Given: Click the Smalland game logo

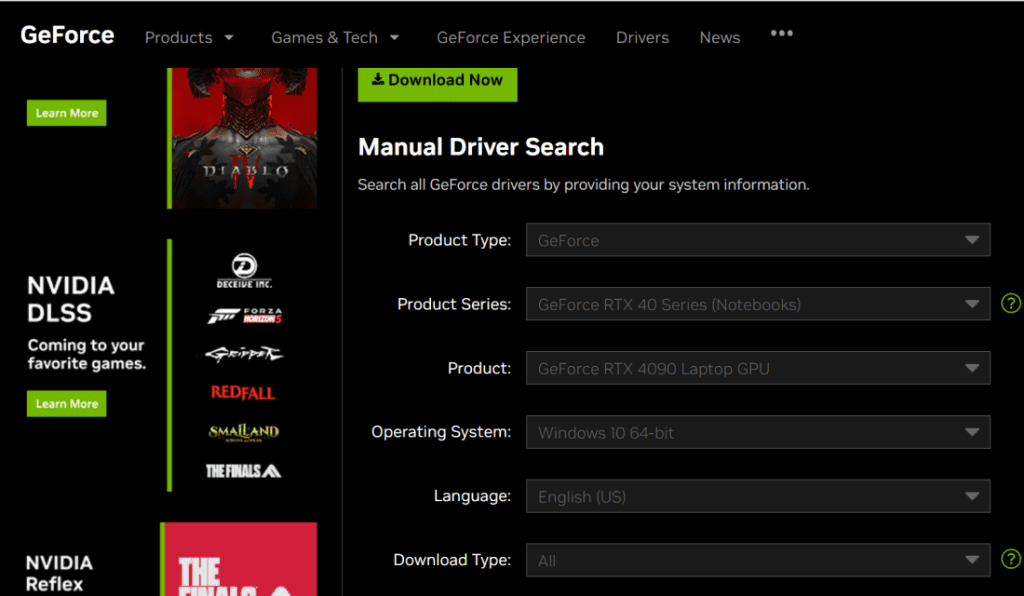Looking at the screenshot, I should coord(244,432).
